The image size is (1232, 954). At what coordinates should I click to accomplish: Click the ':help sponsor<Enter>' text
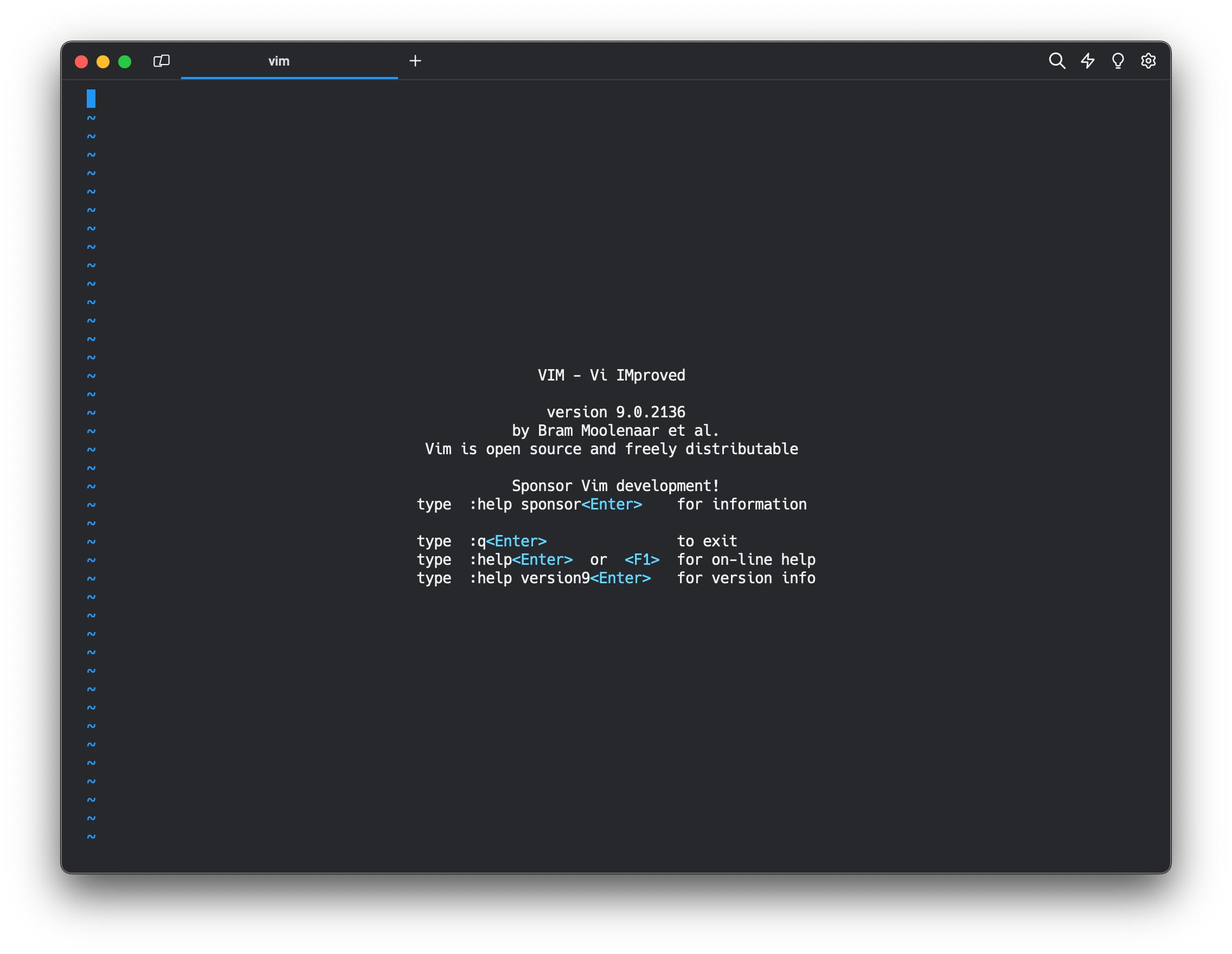coord(555,505)
